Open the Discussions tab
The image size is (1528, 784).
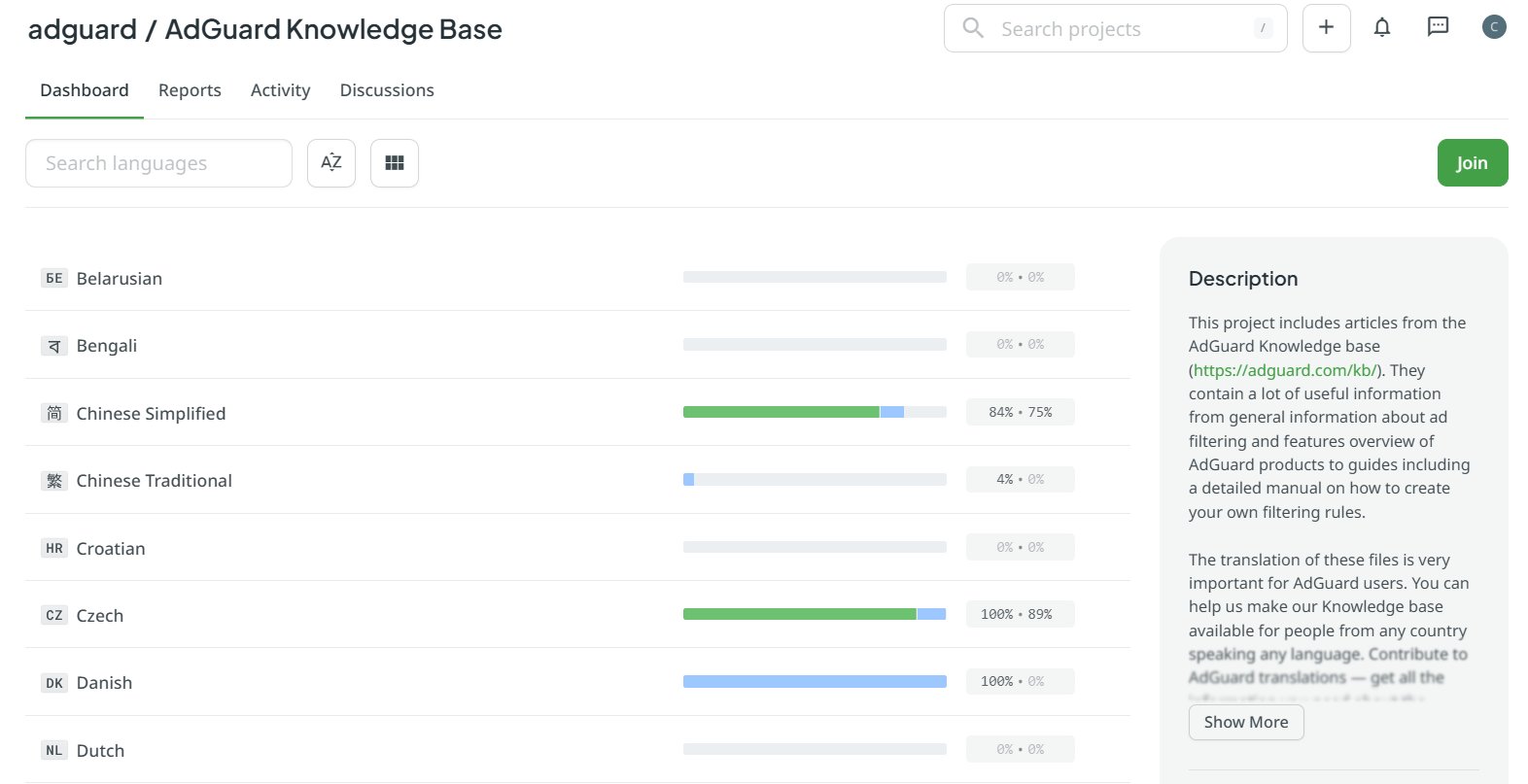pos(387,90)
